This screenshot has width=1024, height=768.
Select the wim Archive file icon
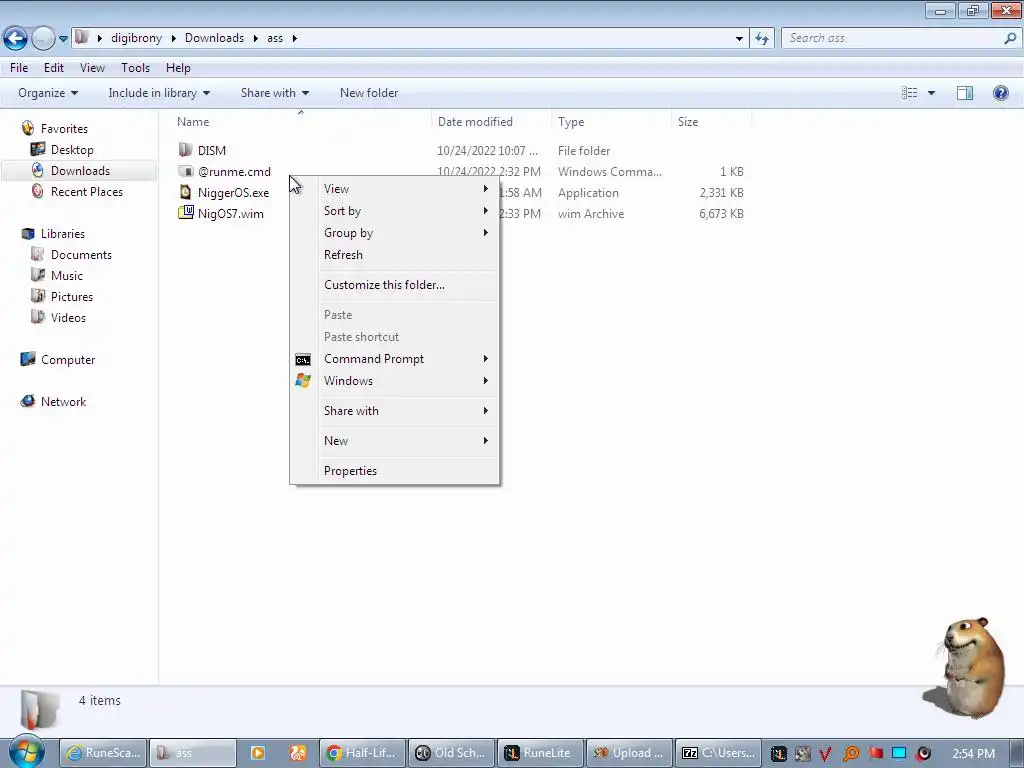pos(185,213)
